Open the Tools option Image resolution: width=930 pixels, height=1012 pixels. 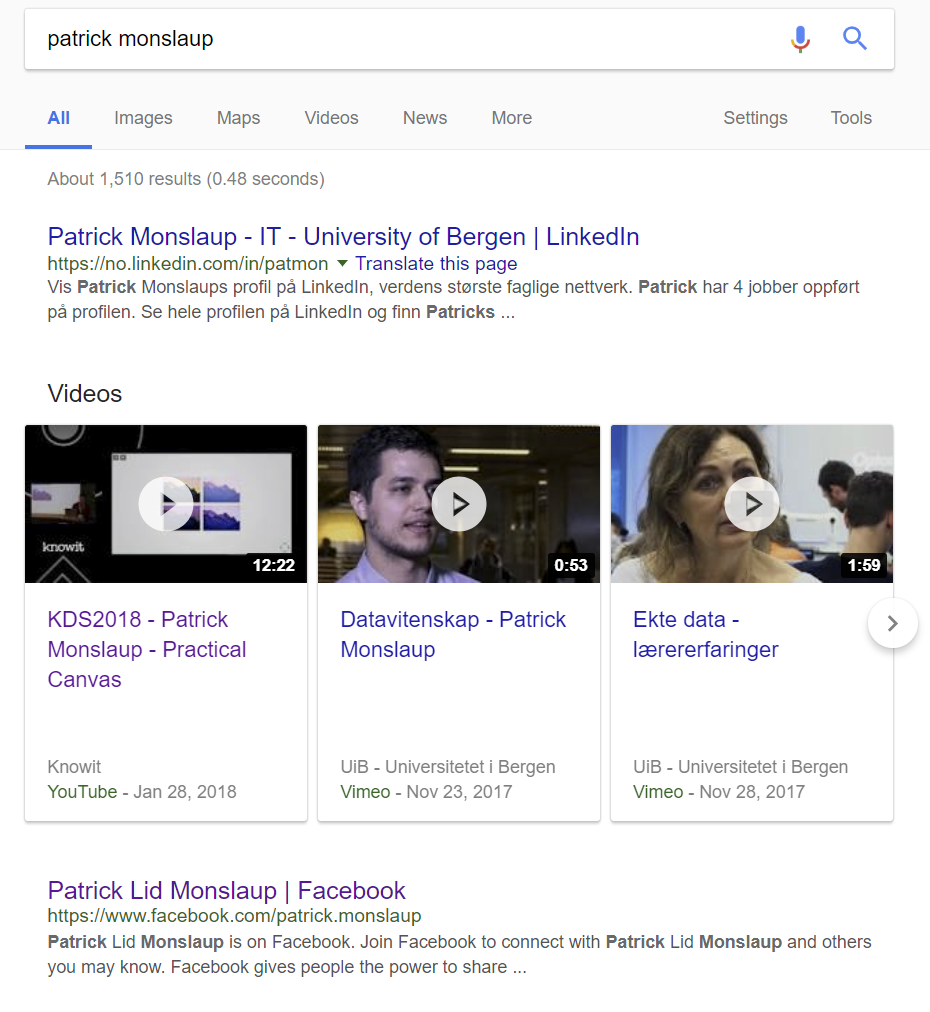pyautogui.click(x=851, y=118)
